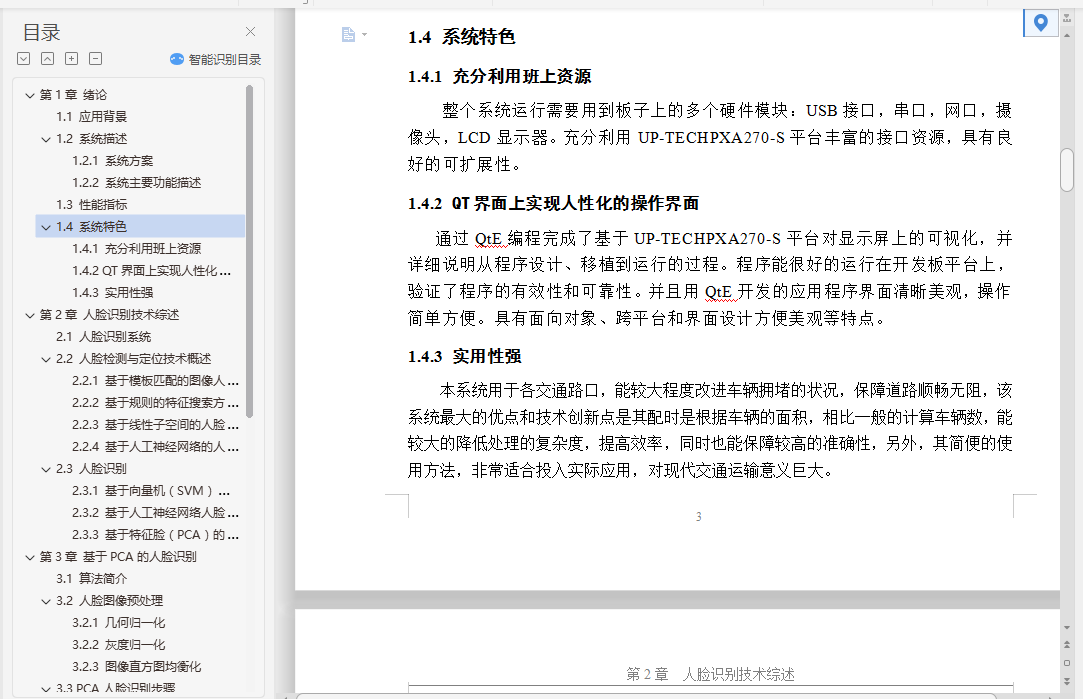The image size is (1083, 699).
Task: Open 1.4.1 充分利用班上资源 entry
Action: pyautogui.click(x=137, y=249)
